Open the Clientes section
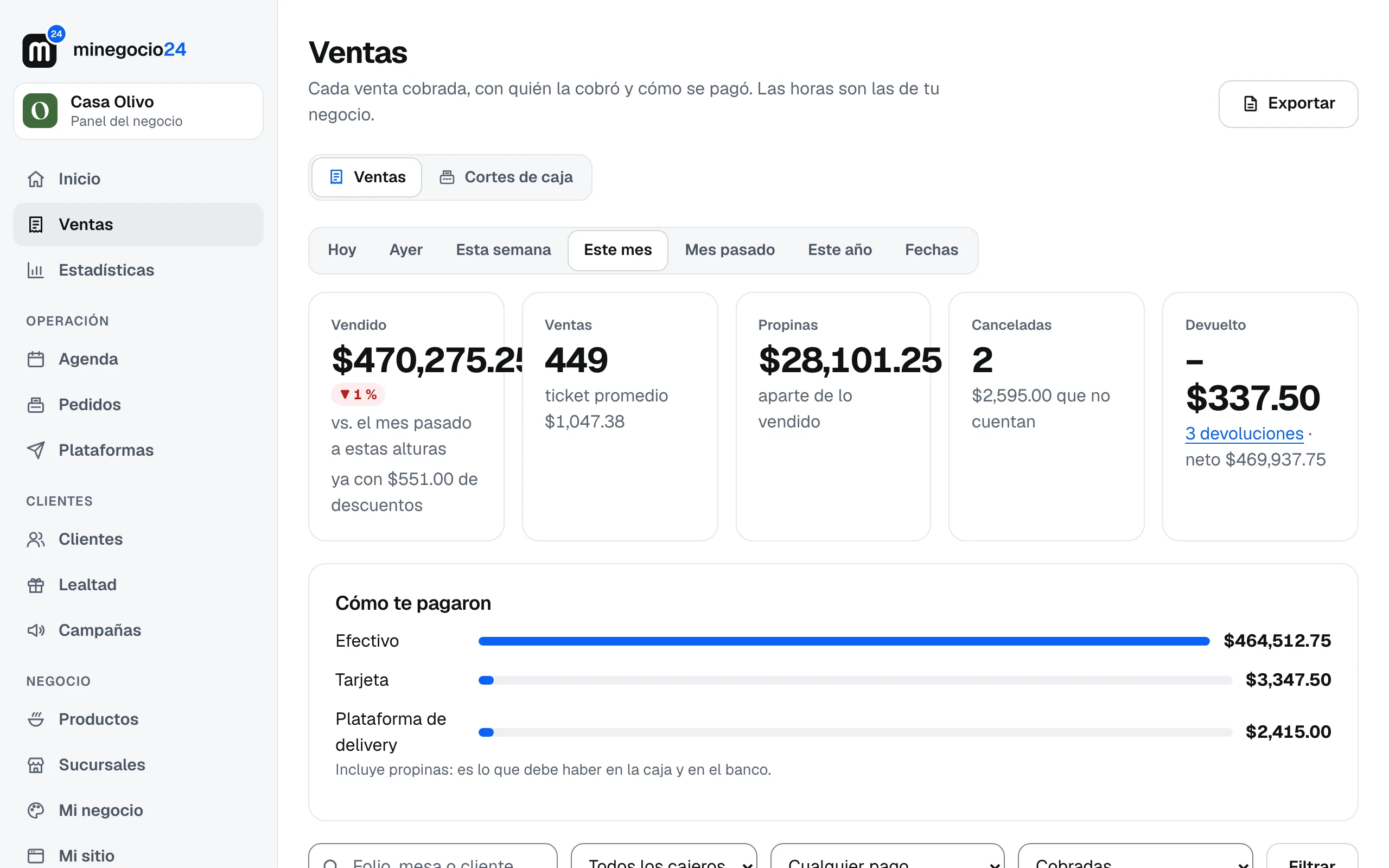Image resolution: width=1389 pixels, height=868 pixels. [138, 540]
